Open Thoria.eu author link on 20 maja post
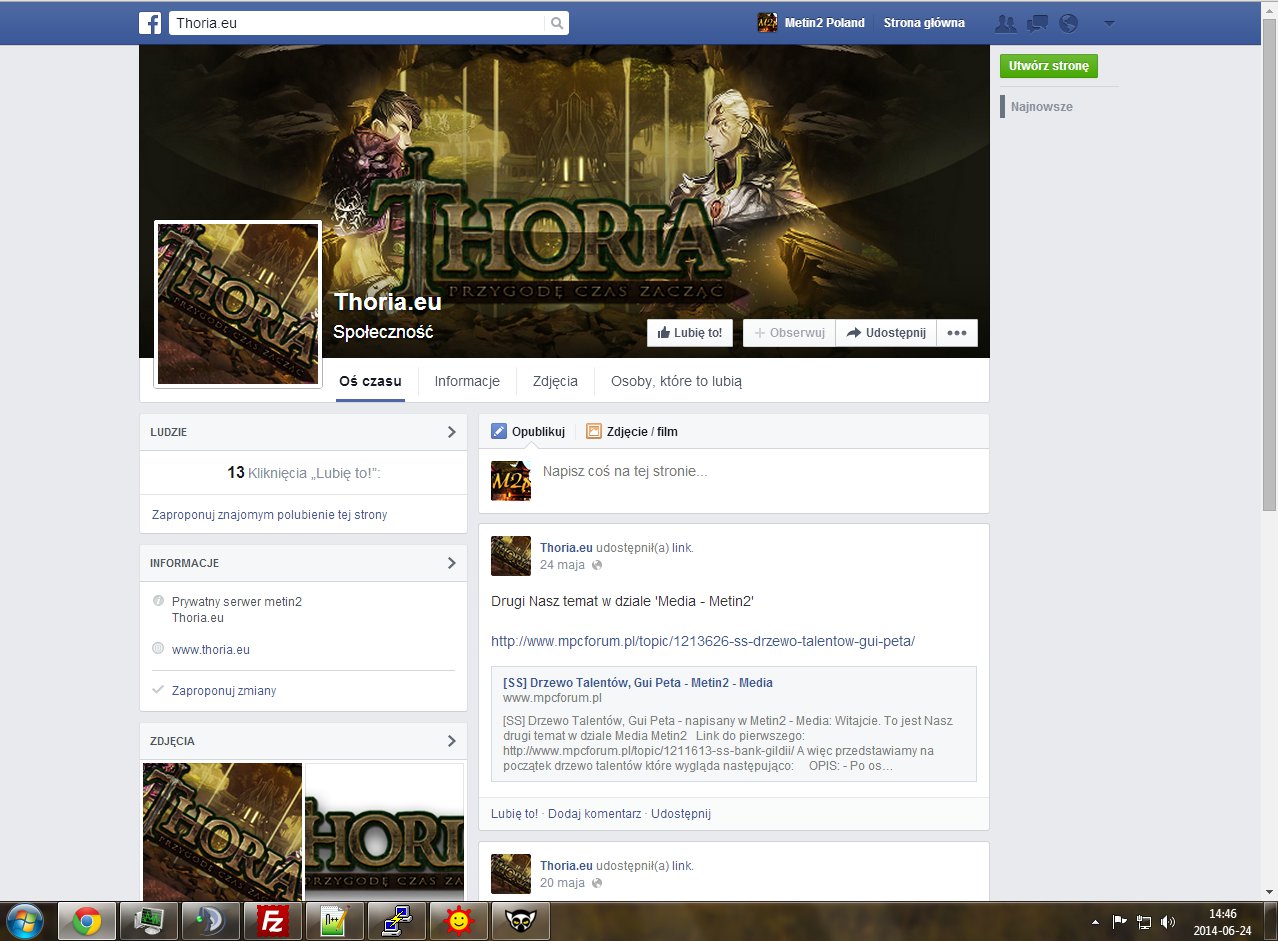This screenshot has width=1278, height=941. [566, 866]
